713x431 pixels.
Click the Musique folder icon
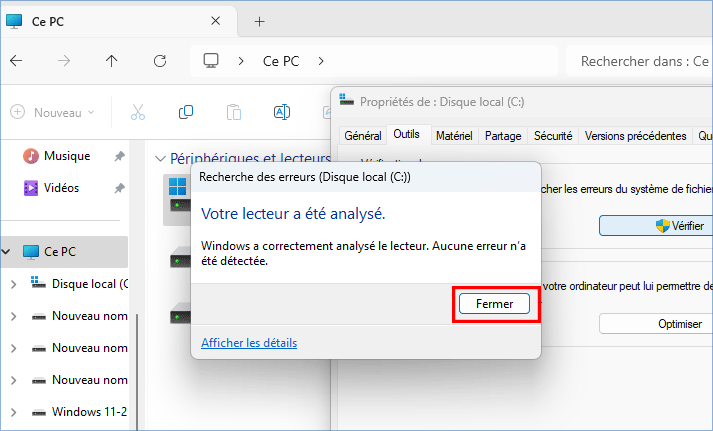(30, 156)
